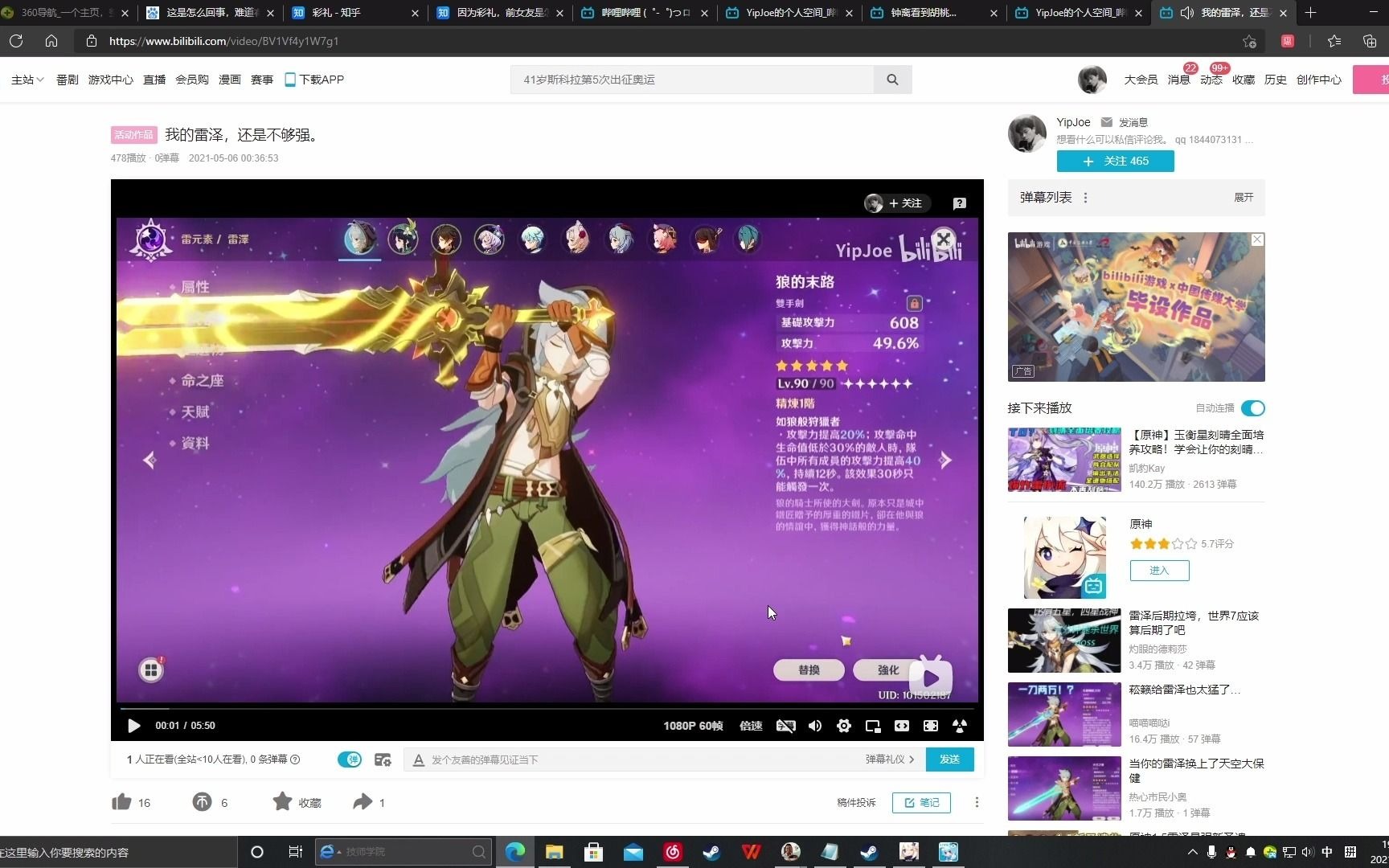Image resolution: width=1389 pixels, height=868 pixels.
Task: Add video to favorites star icon
Action: pos(282,802)
